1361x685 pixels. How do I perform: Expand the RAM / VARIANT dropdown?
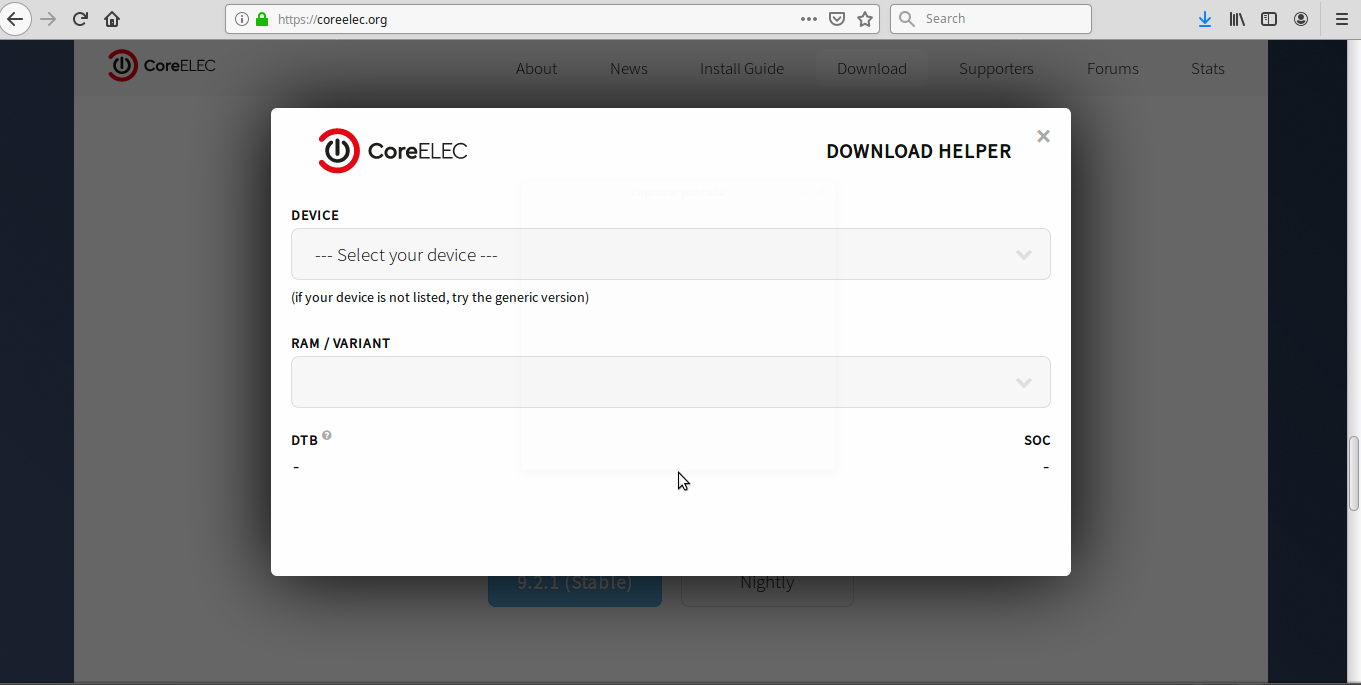tap(670, 382)
